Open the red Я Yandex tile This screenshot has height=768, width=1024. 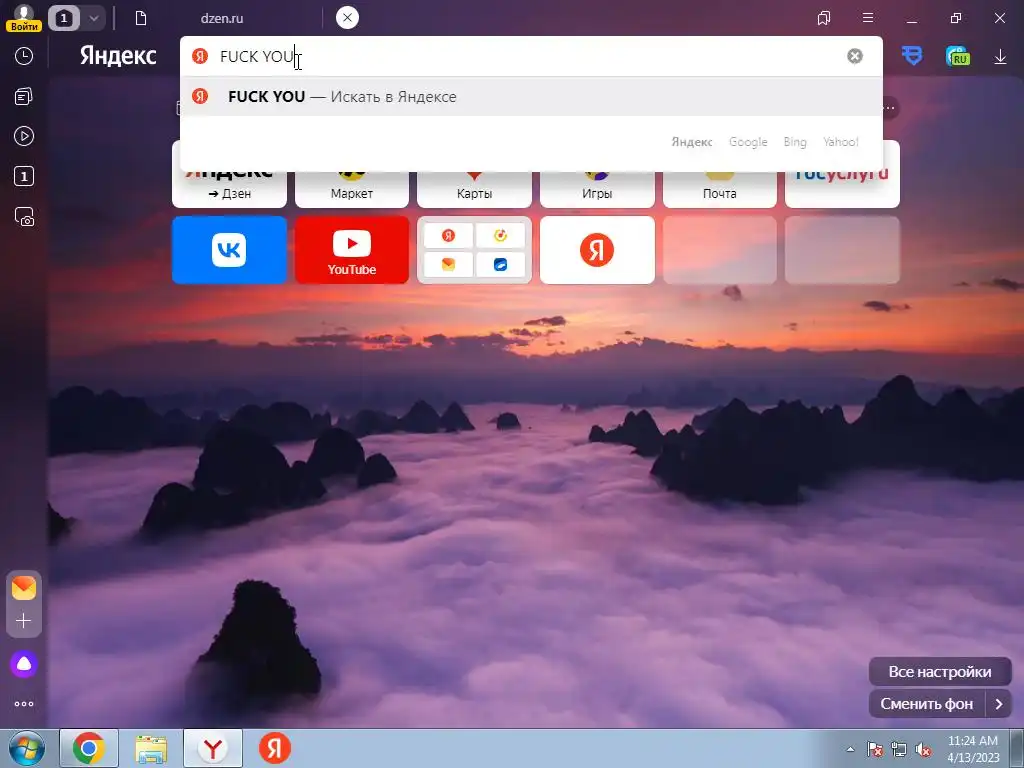(597, 250)
